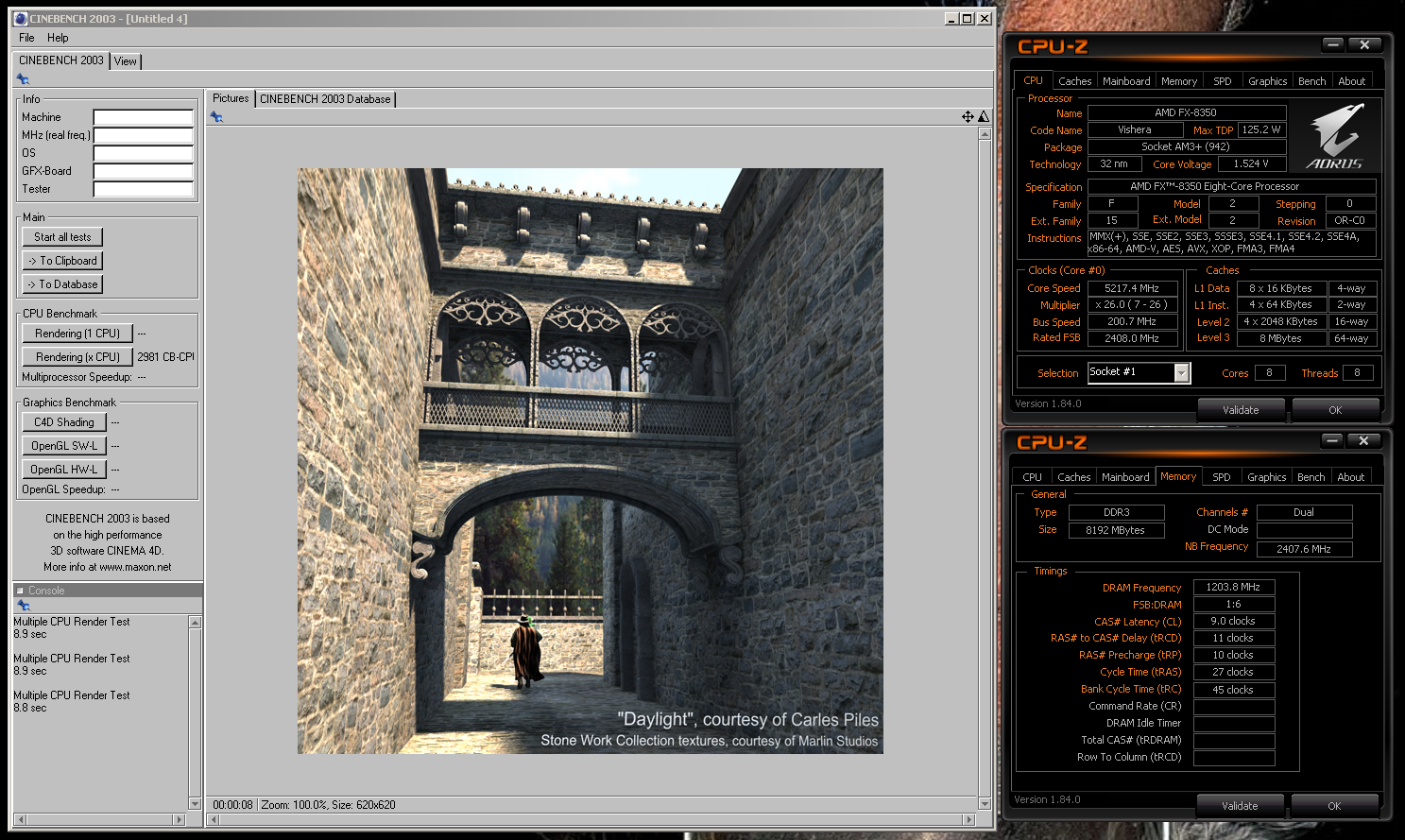Open SPD tab in upper CPU-Z window
This screenshot has width=1405, height=840.
(1223, 81)
